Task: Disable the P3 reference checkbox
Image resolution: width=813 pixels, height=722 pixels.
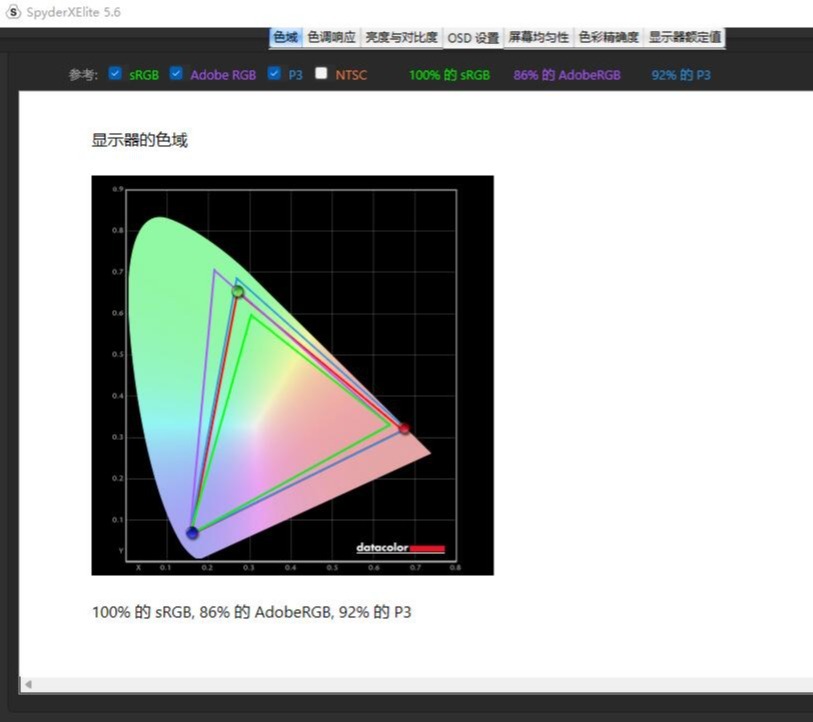Action: pos(275,74)
